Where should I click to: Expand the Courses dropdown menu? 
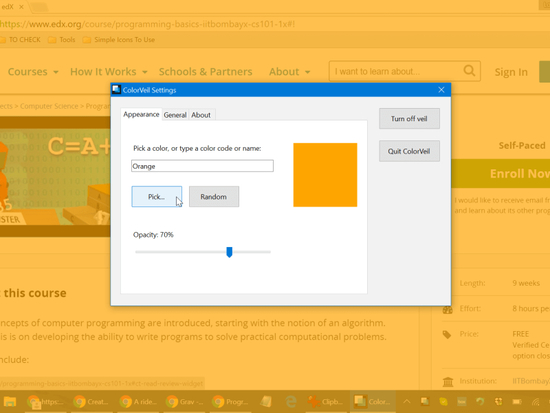[x=33, y=72]
